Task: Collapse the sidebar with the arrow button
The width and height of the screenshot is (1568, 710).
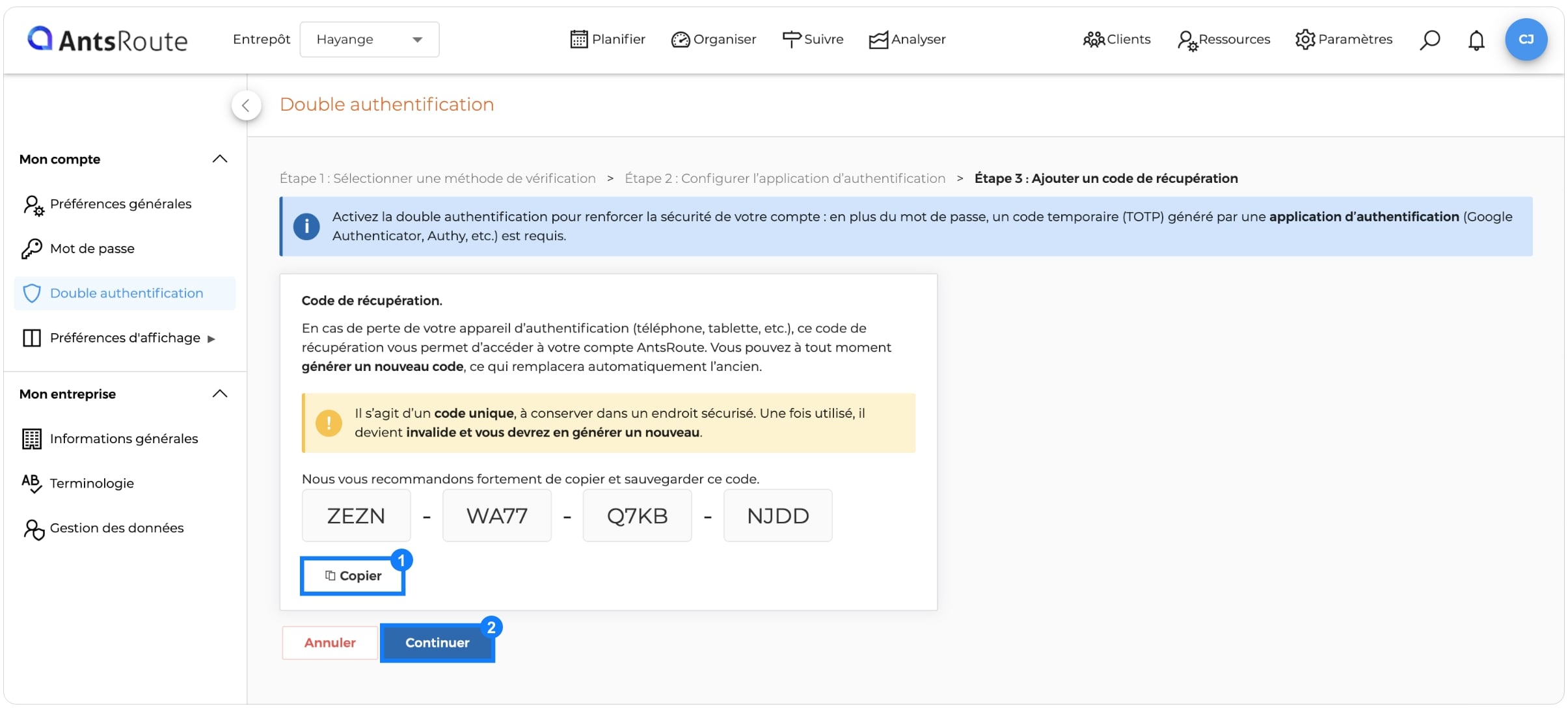Action: [x=246, y=105]
